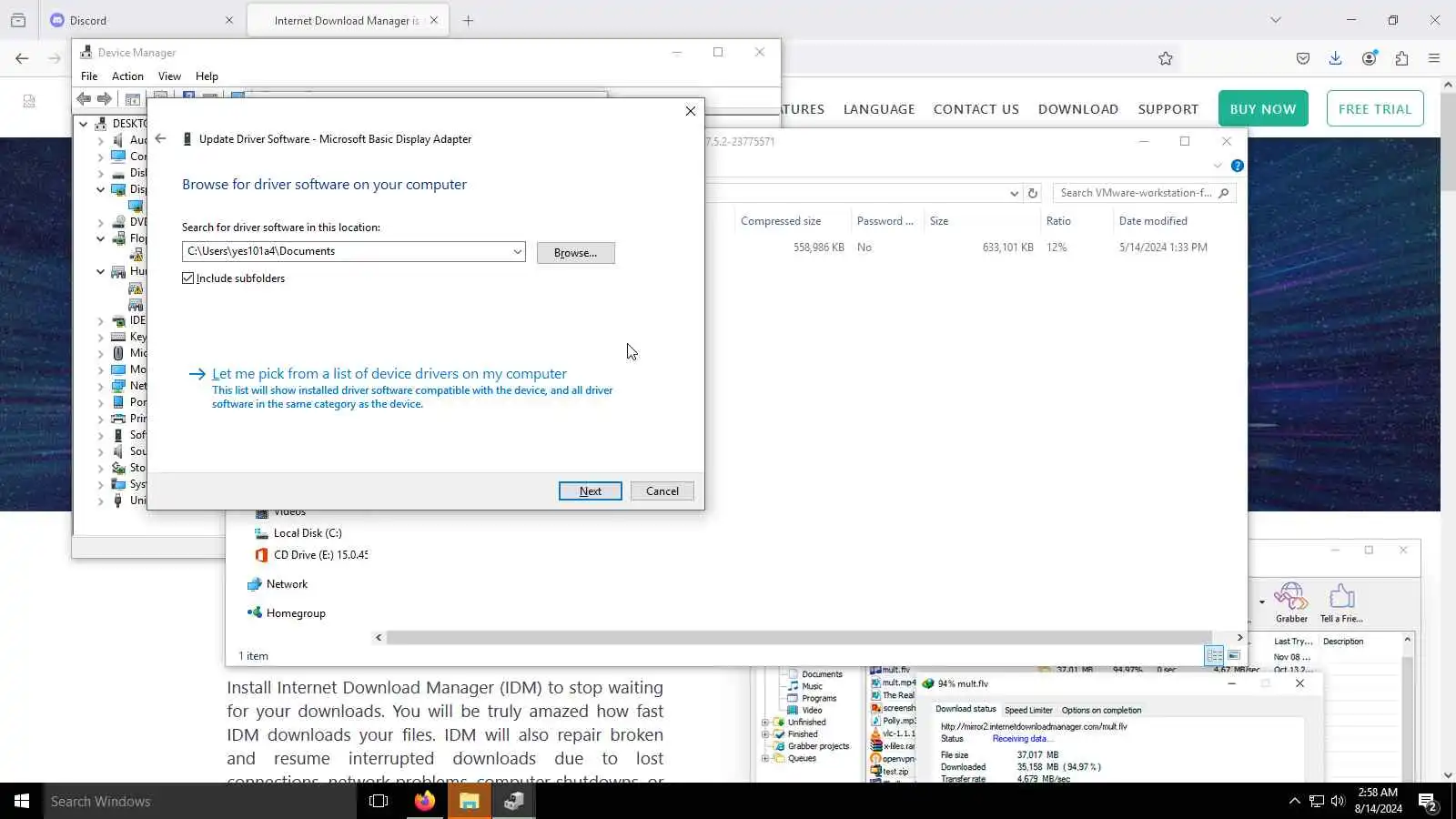
Task: Click the File Explorer search box
Action: [1144, 193]
